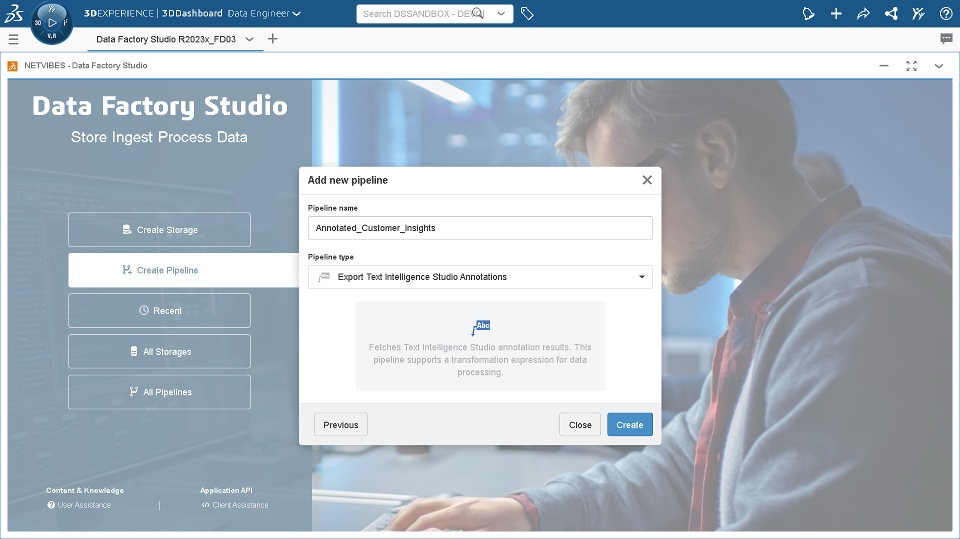Click the search magnifier icon
This screenshot has width=960, height=539.
click(478, 13)
